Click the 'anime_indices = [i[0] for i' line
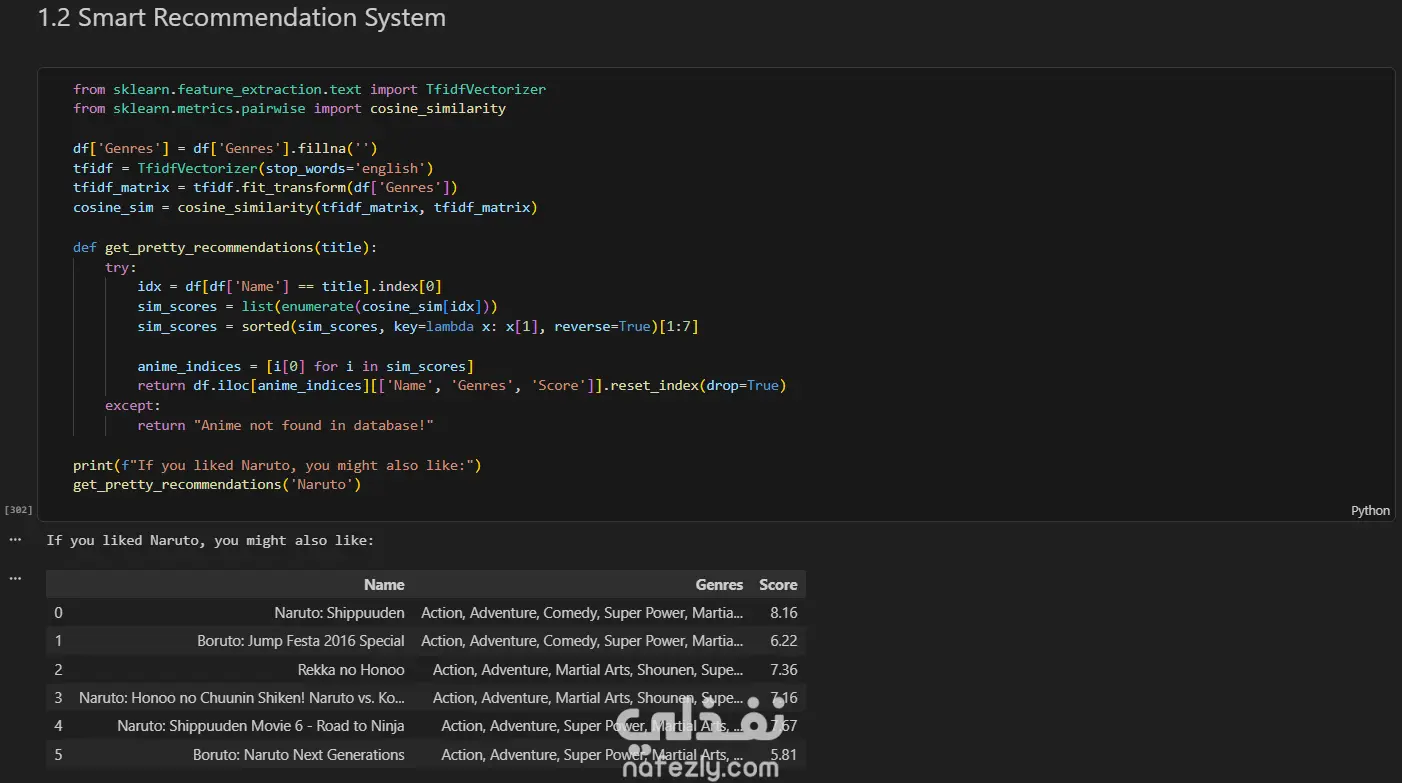Image resolution: width=1402 pixels, height=783 pixels. [x=305, y=366]
